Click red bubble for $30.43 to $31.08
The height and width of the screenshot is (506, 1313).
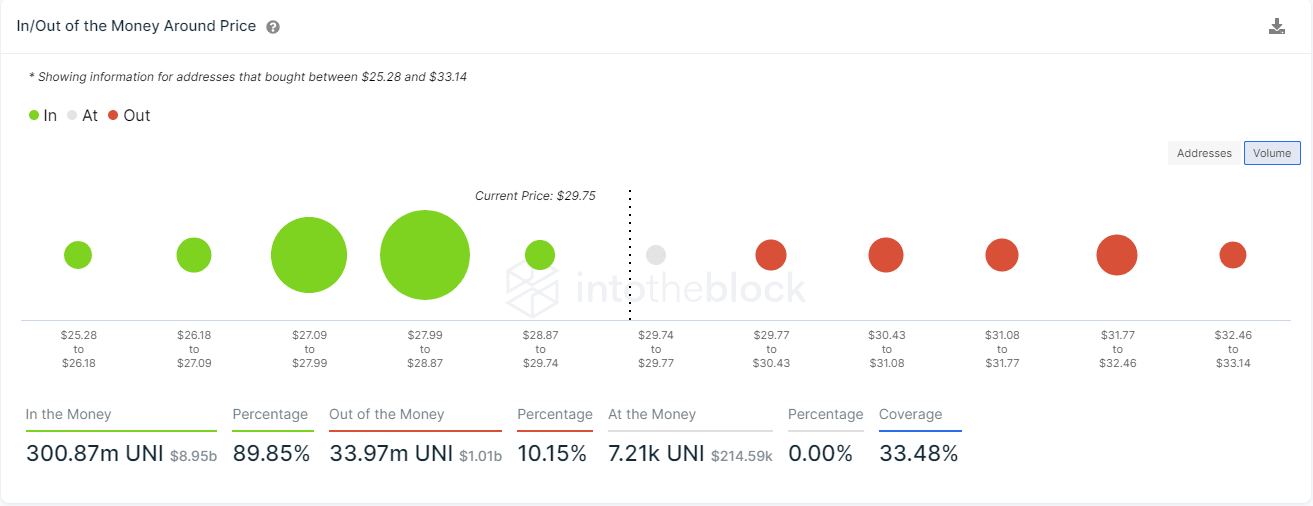[x=886, y=255]
